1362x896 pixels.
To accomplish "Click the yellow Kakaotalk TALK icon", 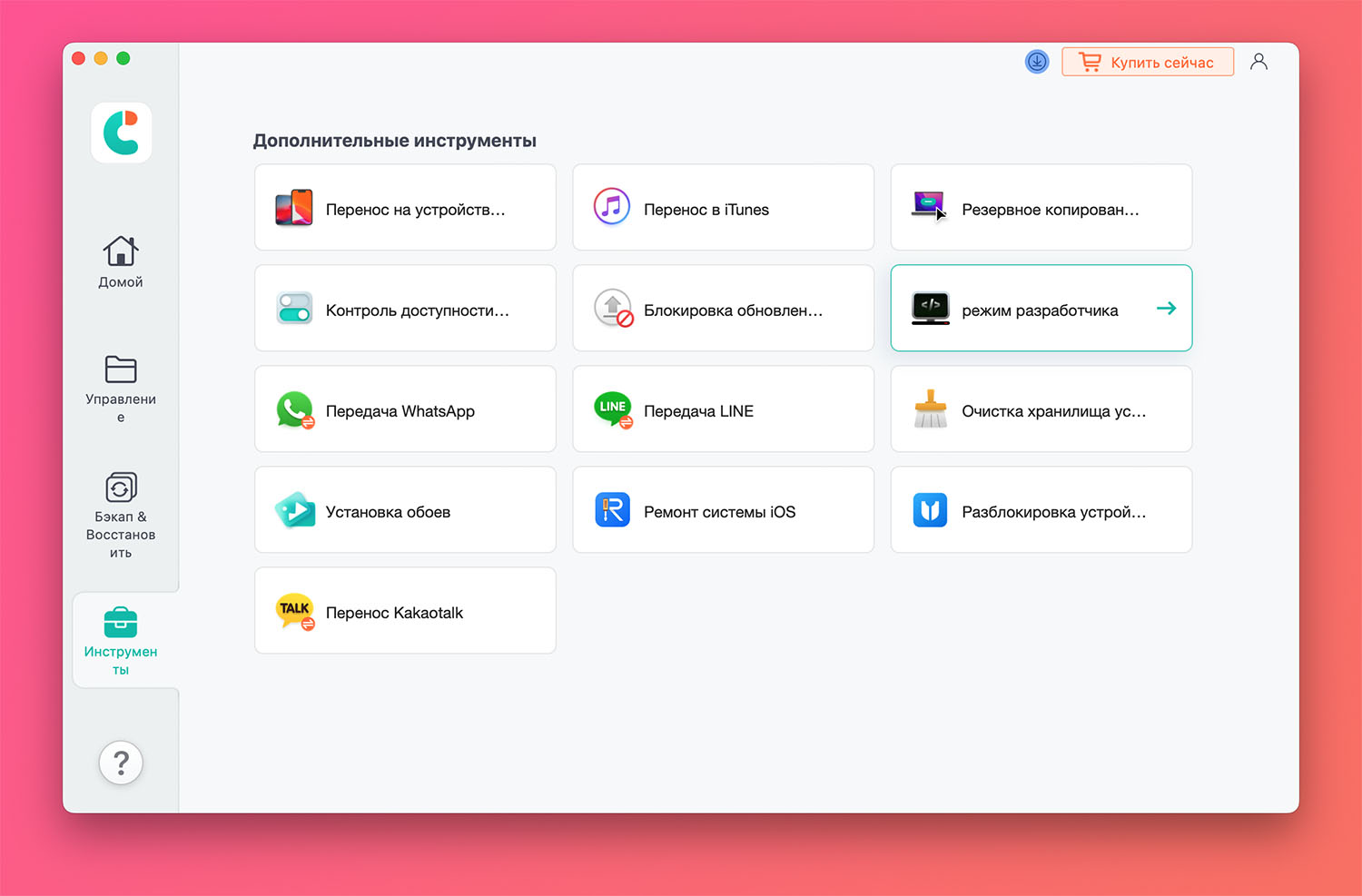I will pyautogui.click(x=295, y=611).
